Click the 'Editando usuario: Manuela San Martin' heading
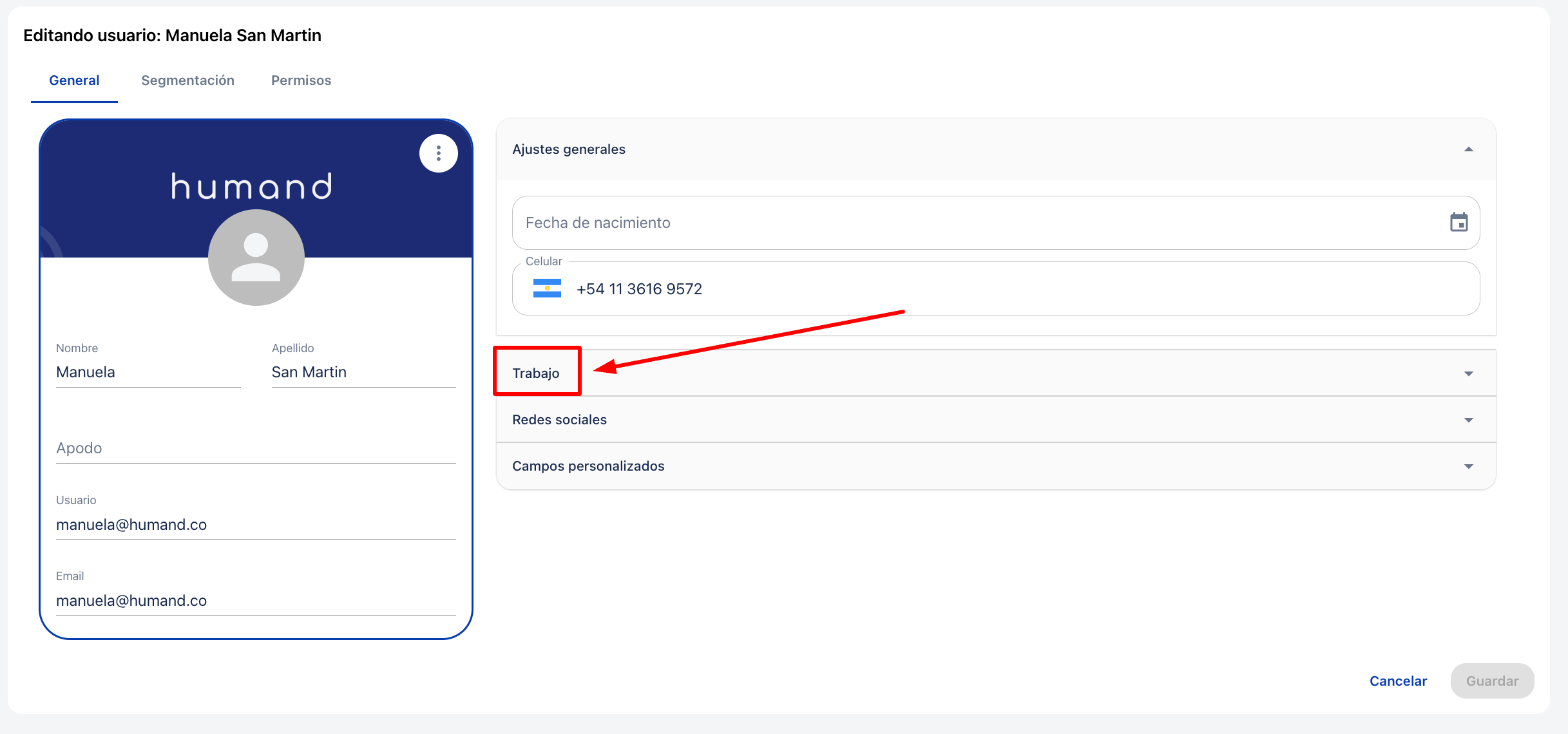Viewport: 1568px width, 734px height. pos(172,35)
